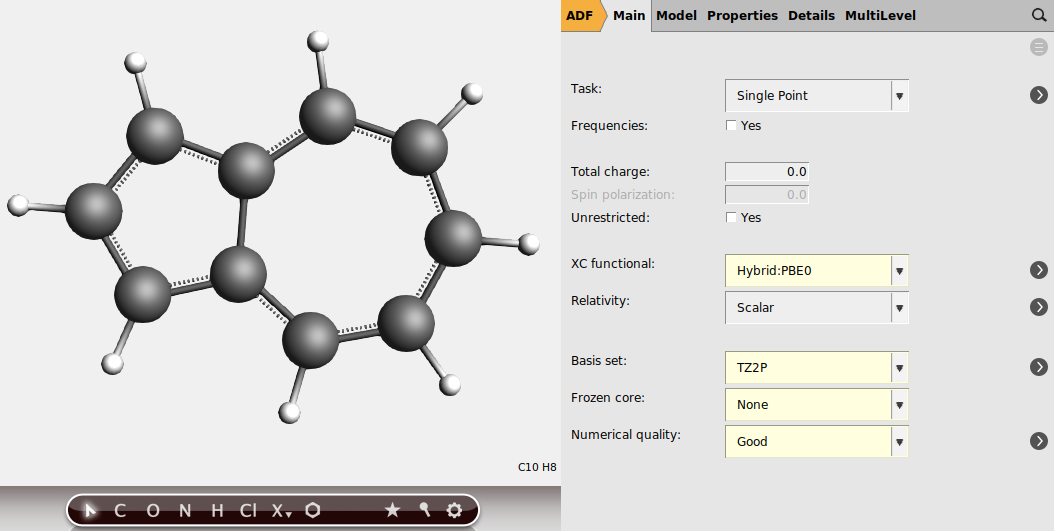Switch to the Properties tab
The image size is (1054, 531).
pos(742,16)
